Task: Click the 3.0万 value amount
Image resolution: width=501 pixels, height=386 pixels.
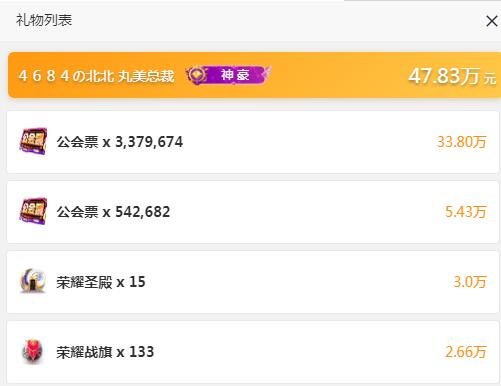Action: 470,282
